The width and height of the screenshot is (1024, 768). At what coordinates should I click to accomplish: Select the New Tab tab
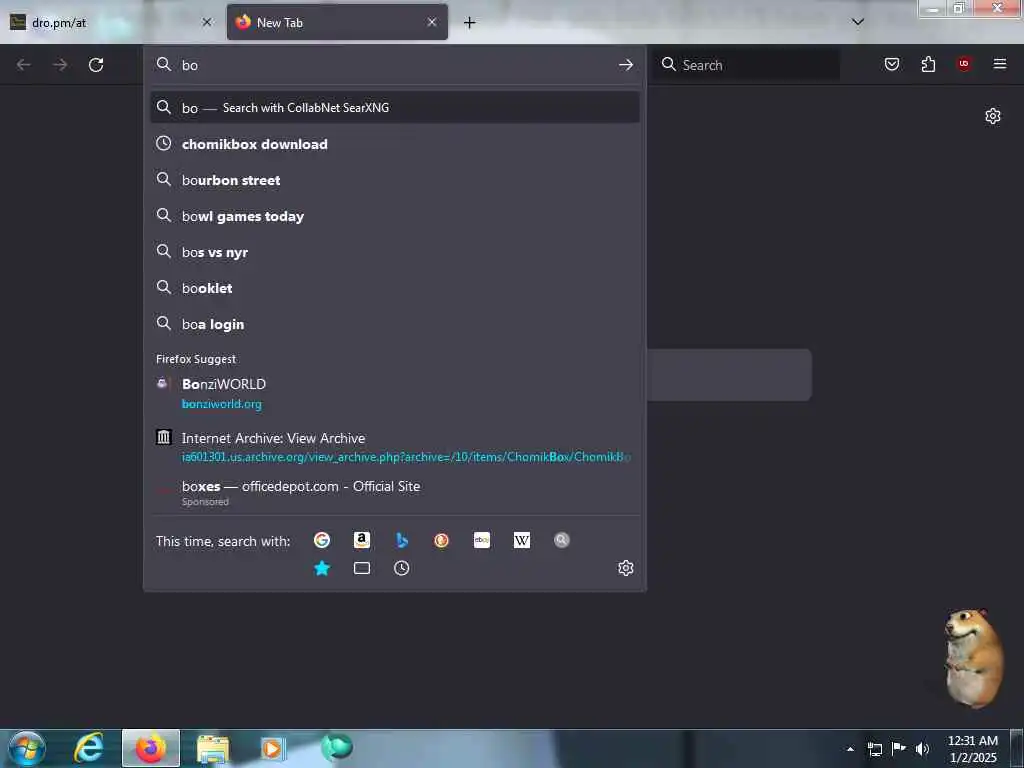pyautogui.click(x=337, y=22)
